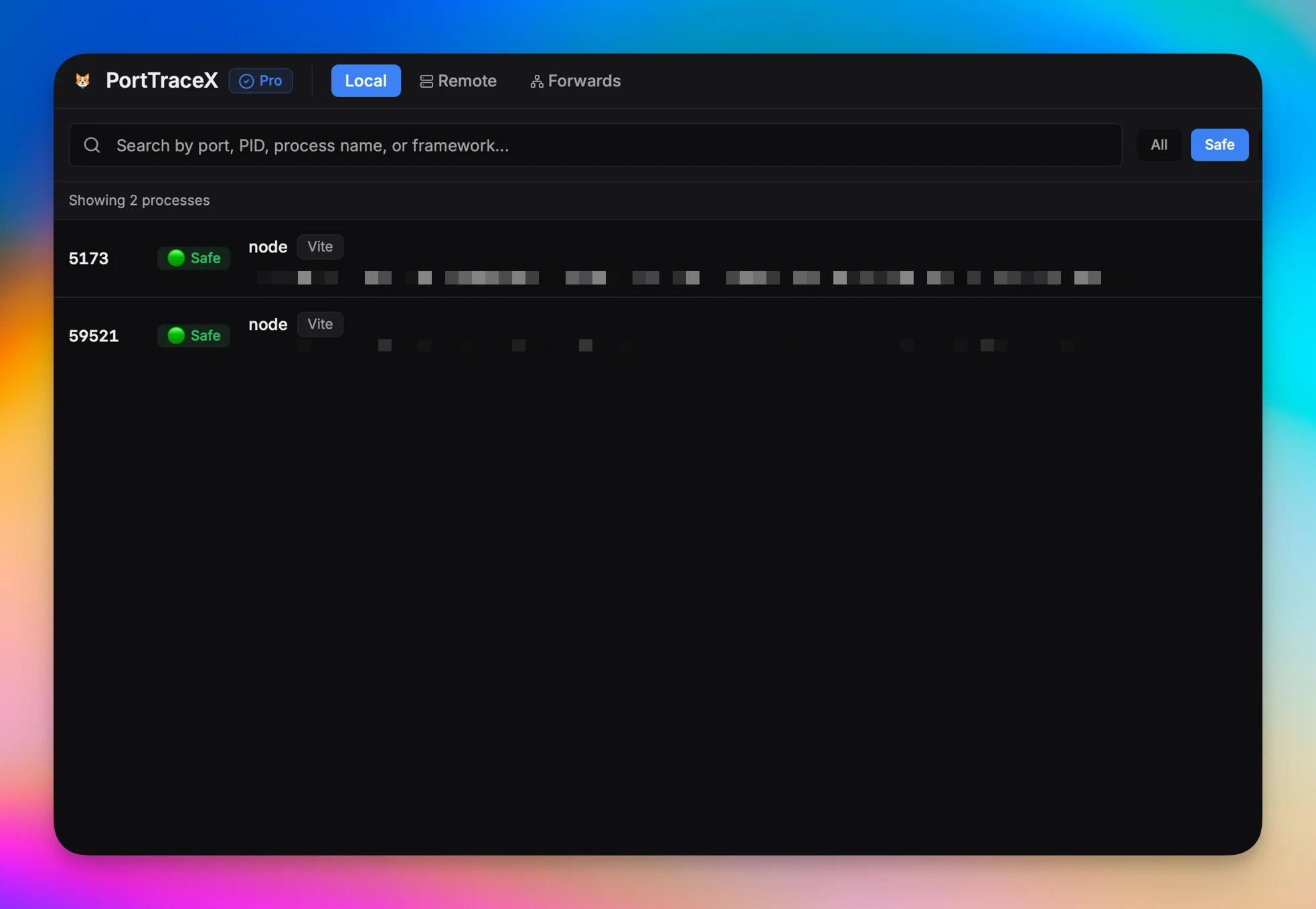The height and width of the screenshot is (909, 1316).
Task: Click the Vite badge on port 59521
Action: (319, 324)
